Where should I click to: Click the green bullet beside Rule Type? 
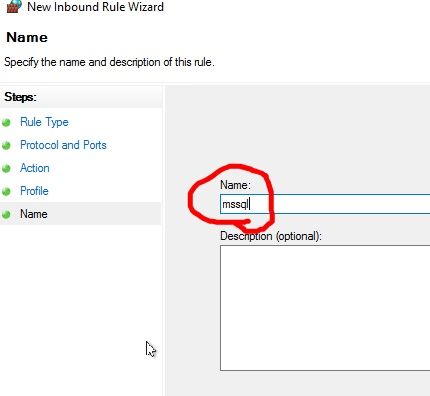pyautogui.click(x=6, y=123)
